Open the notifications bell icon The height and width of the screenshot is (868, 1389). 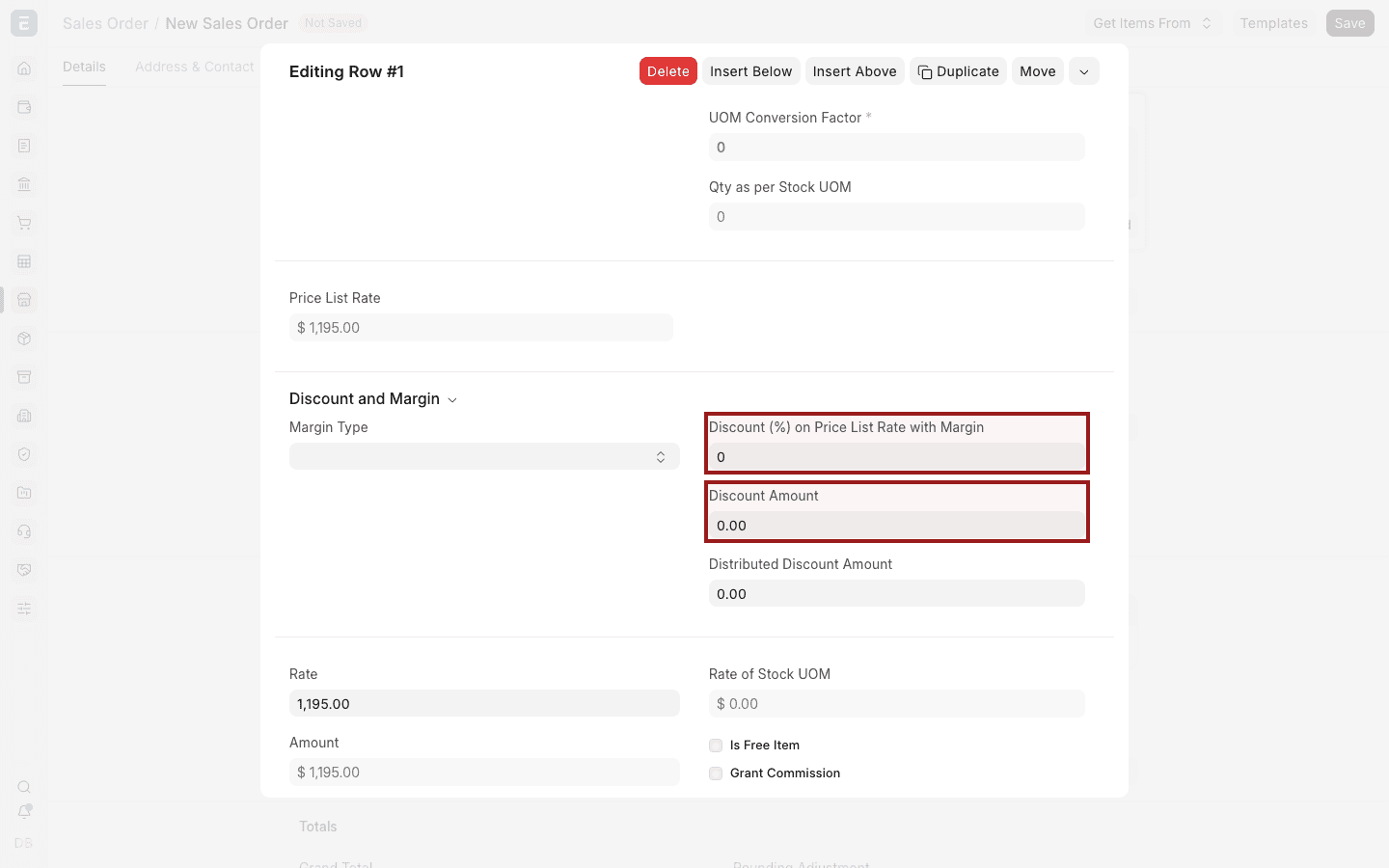[24, 812]
